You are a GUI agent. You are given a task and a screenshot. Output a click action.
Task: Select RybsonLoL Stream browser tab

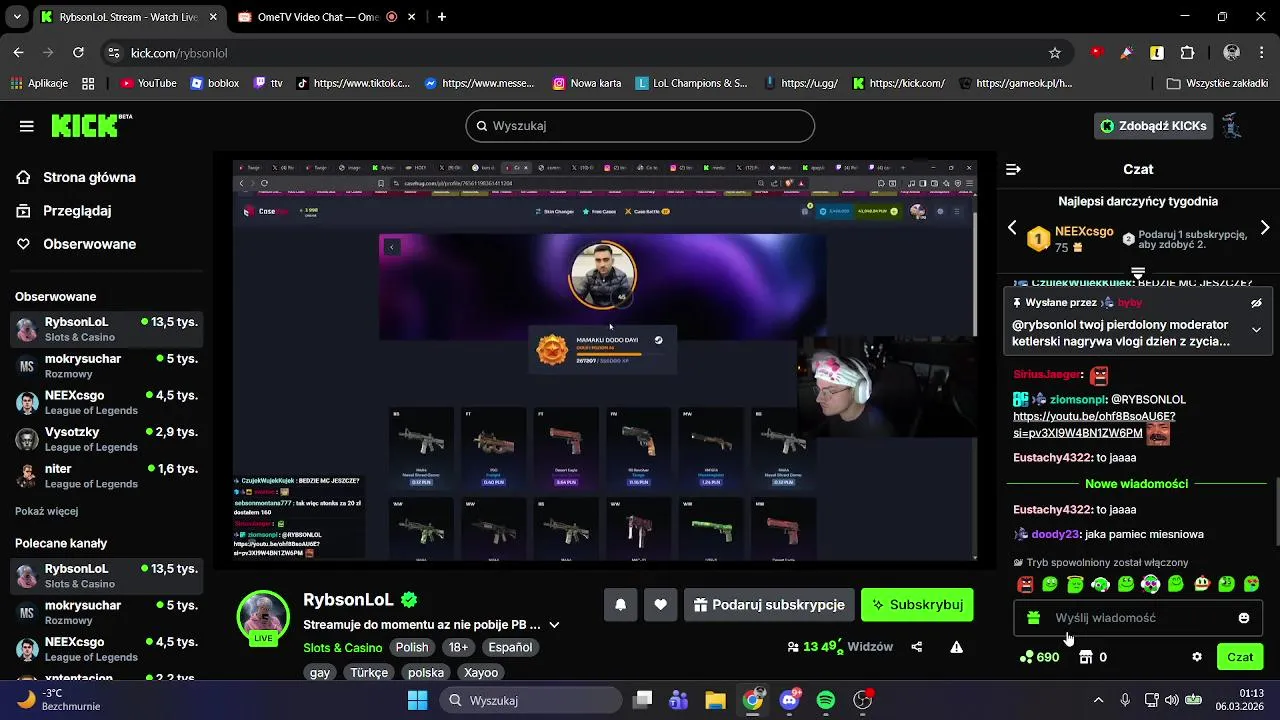pyautogui.click(x=129, y=17)
